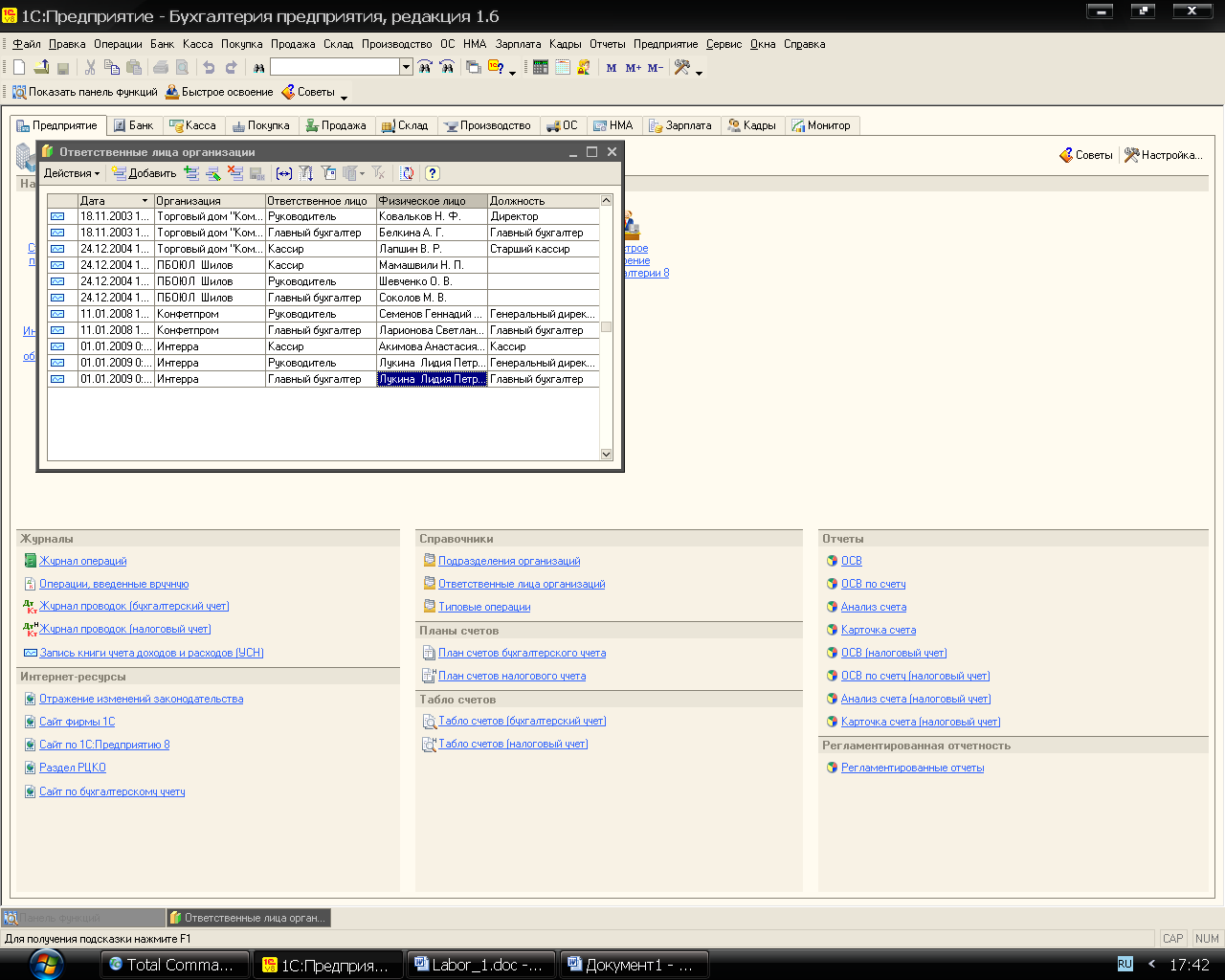The height and width of the screenshot is (980, 1225).
Task: Click the M memory recall icon
Action: point(612,68)
